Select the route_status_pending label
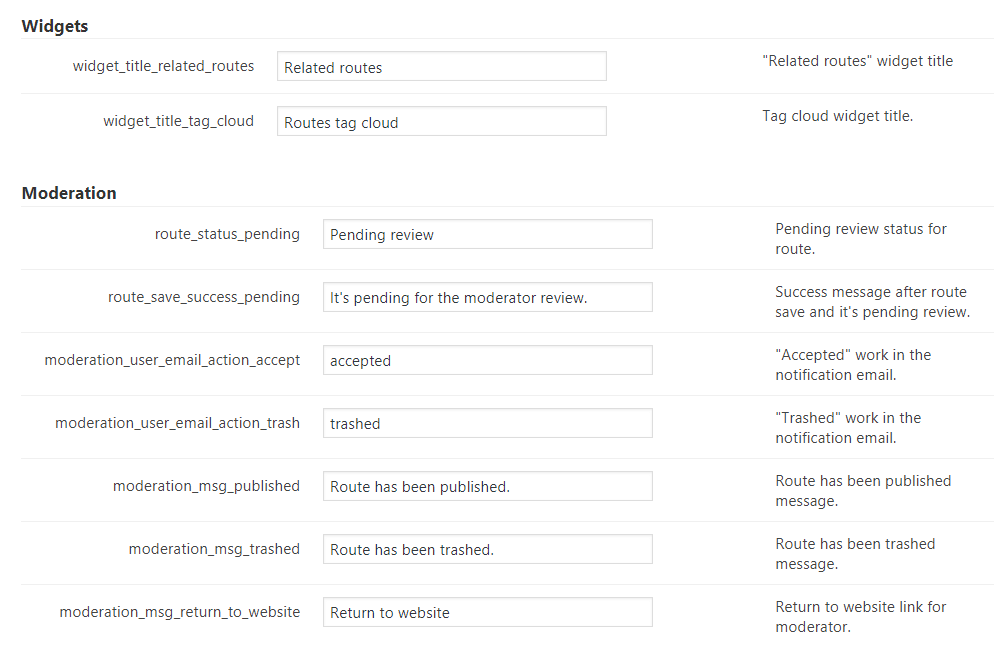Viewport: 1007px width, 658px height. pos(227,234)
